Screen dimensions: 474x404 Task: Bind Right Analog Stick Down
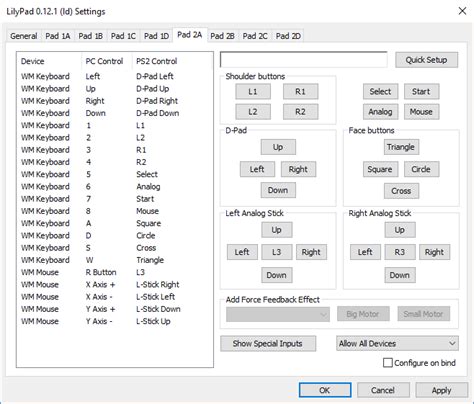tap(400, 275)
